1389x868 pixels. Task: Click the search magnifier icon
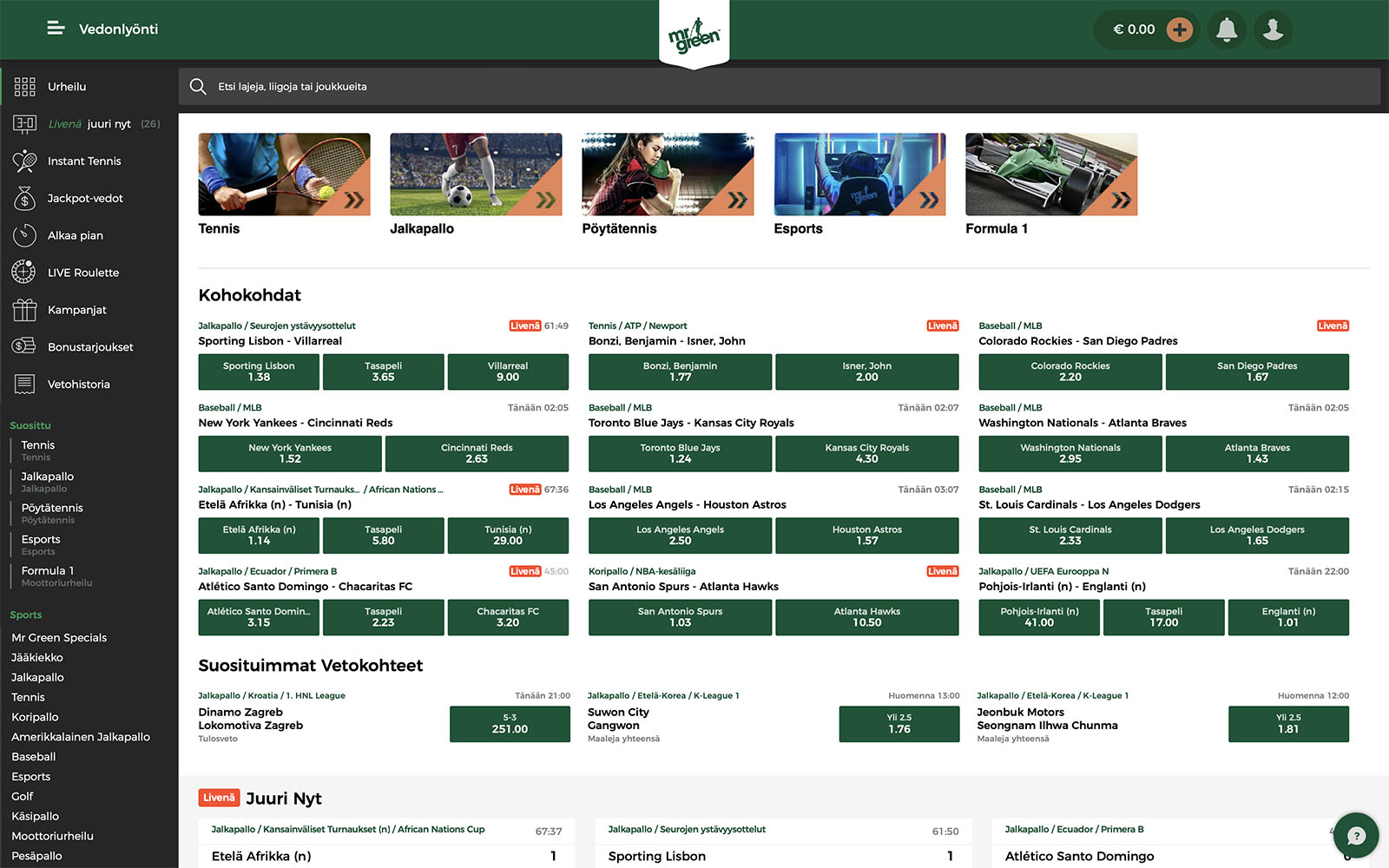198,87
